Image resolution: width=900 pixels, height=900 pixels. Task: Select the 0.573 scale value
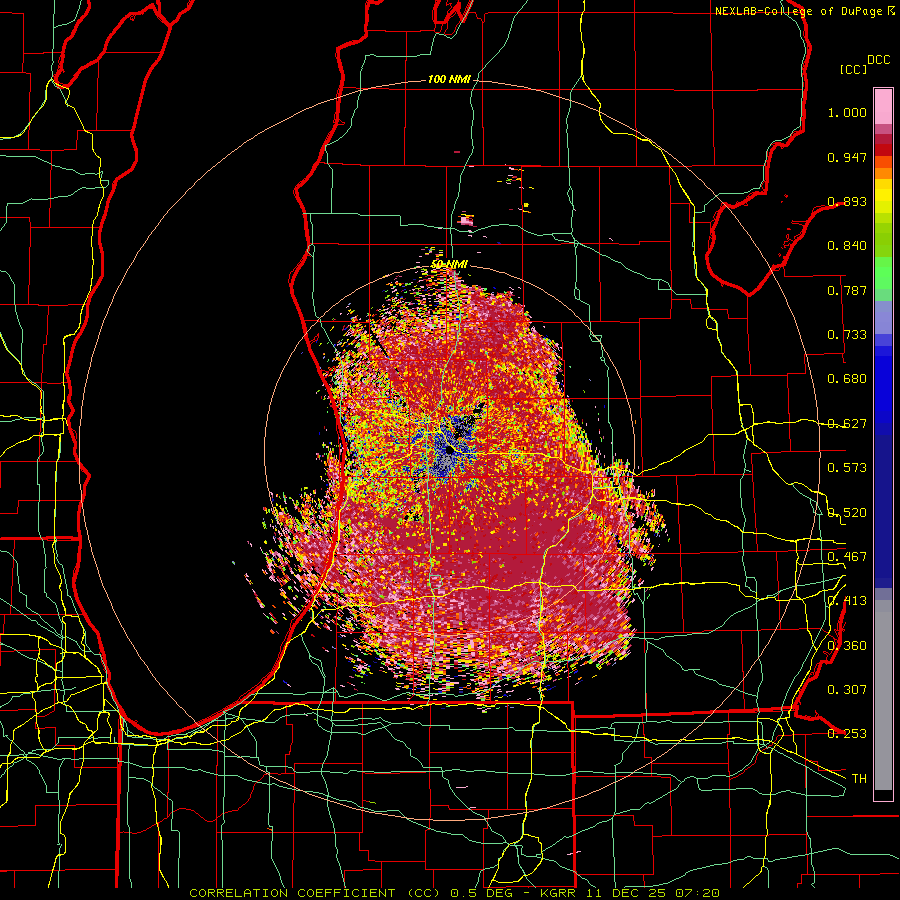[x=847, y=468]
